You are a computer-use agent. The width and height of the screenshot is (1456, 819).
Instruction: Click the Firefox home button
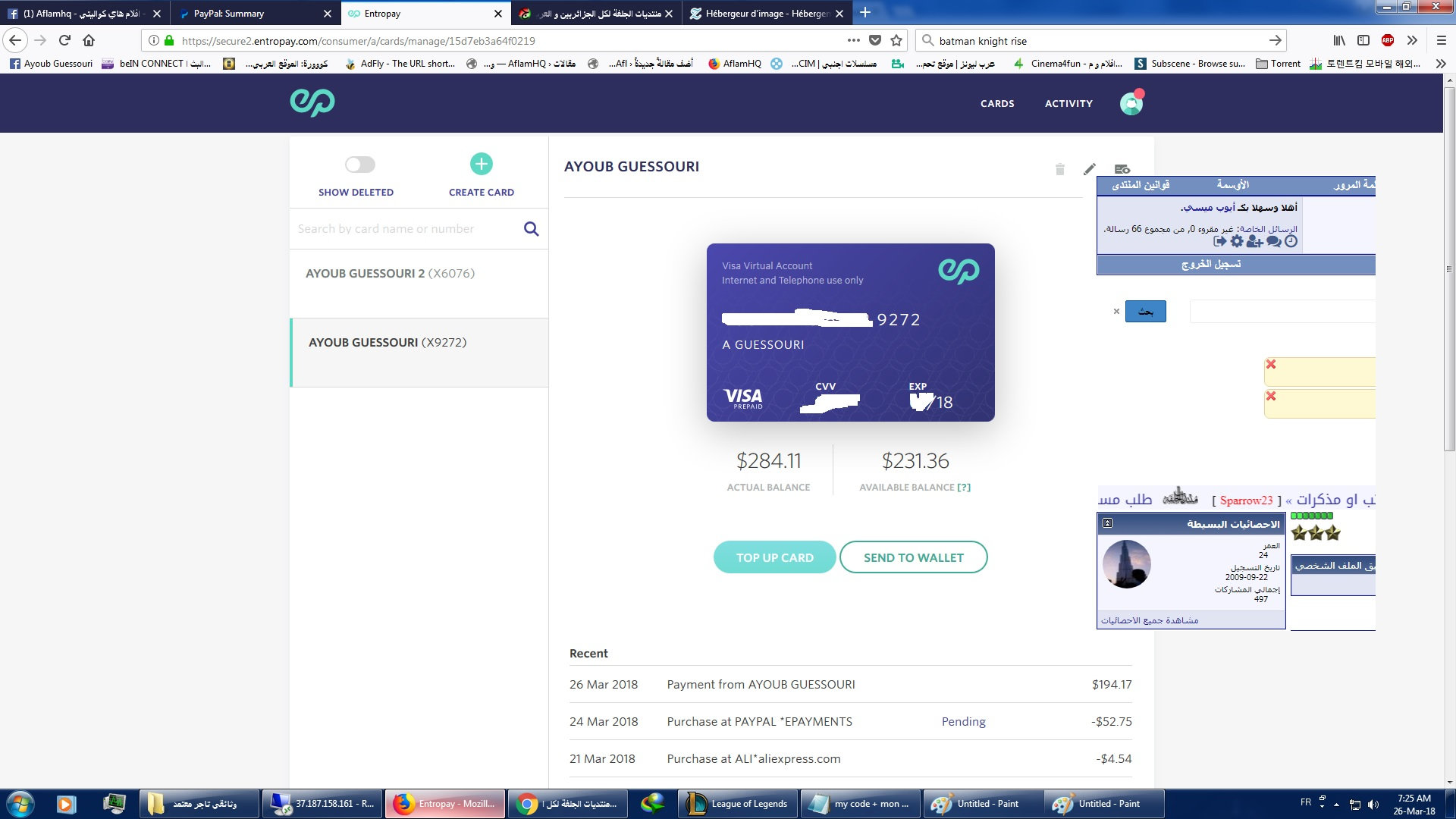point(89,41)
